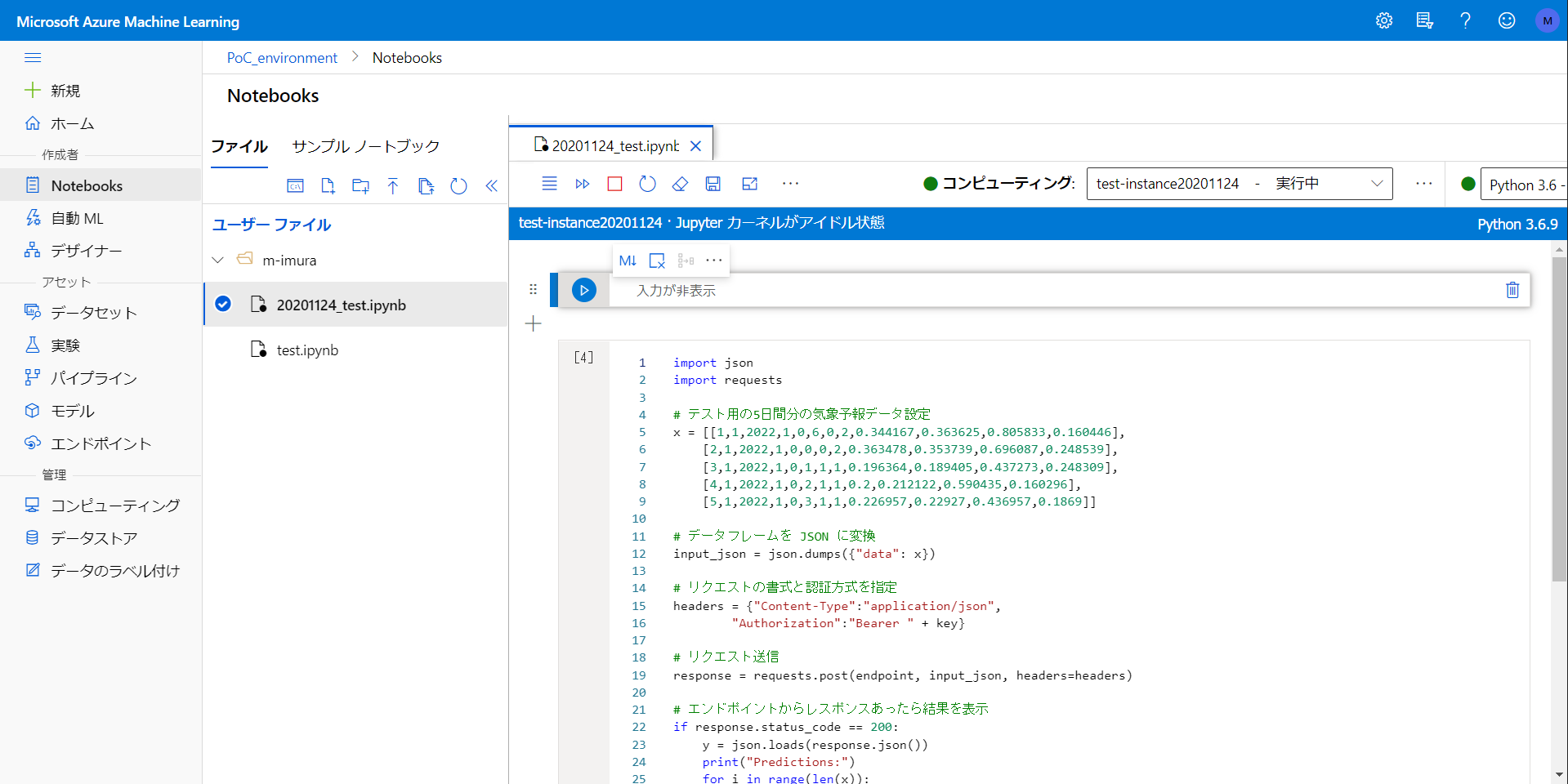Collapse the file explorer panel
Image resolution: width=1568 pixels, height=784 pixels.
pos(491,185)
